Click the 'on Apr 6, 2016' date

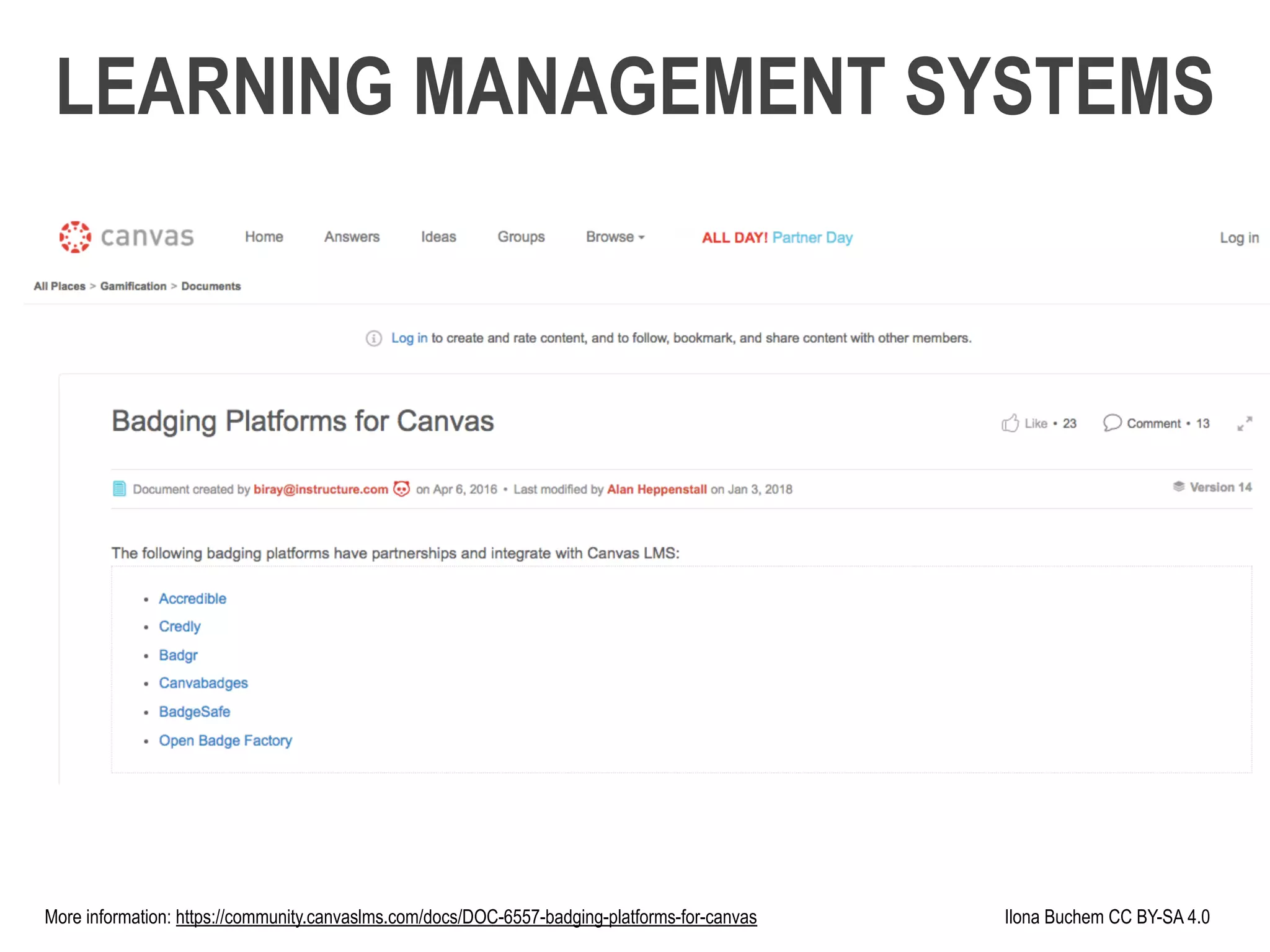[x=456, y=489]
